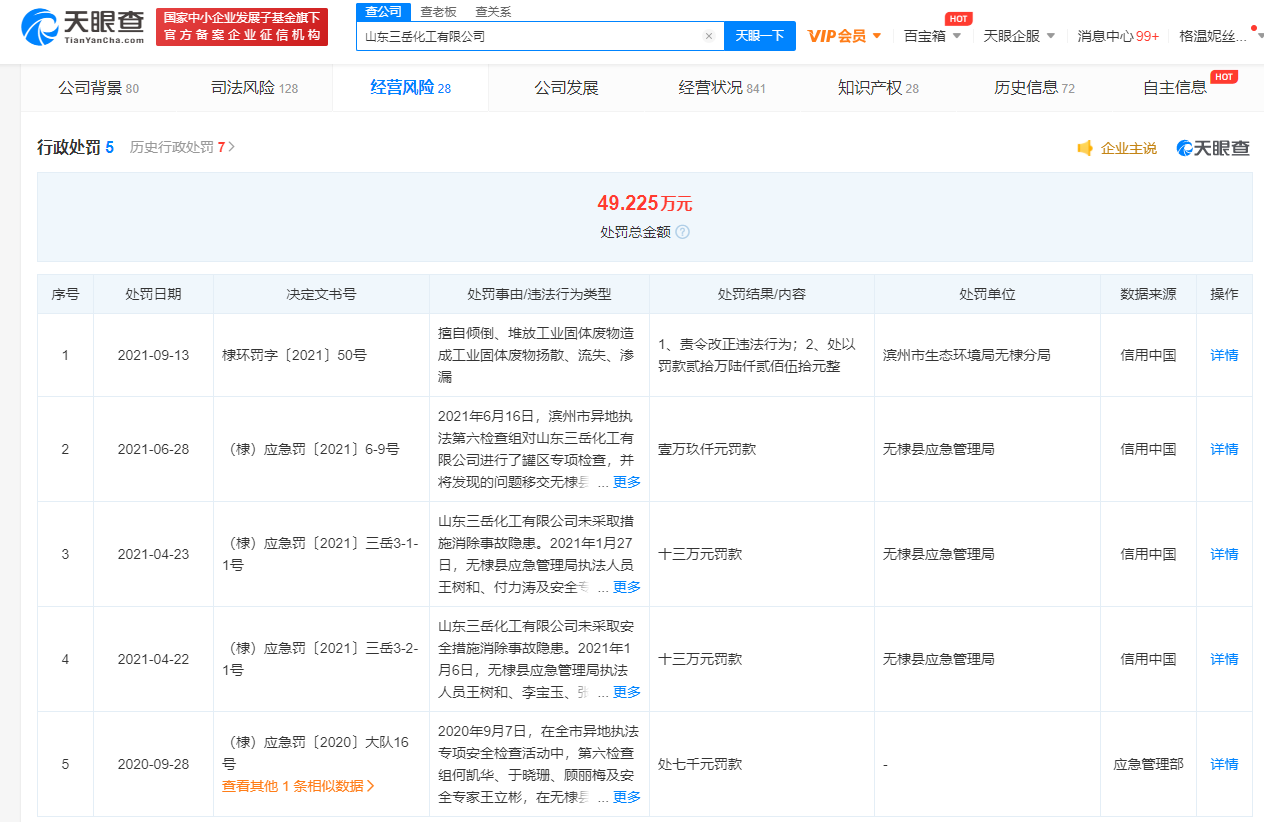The width and height of the screenshot is (1264, 822).
Task: Open 详情 for the 2021-06-28 penalty
Action: point(1224,449)
